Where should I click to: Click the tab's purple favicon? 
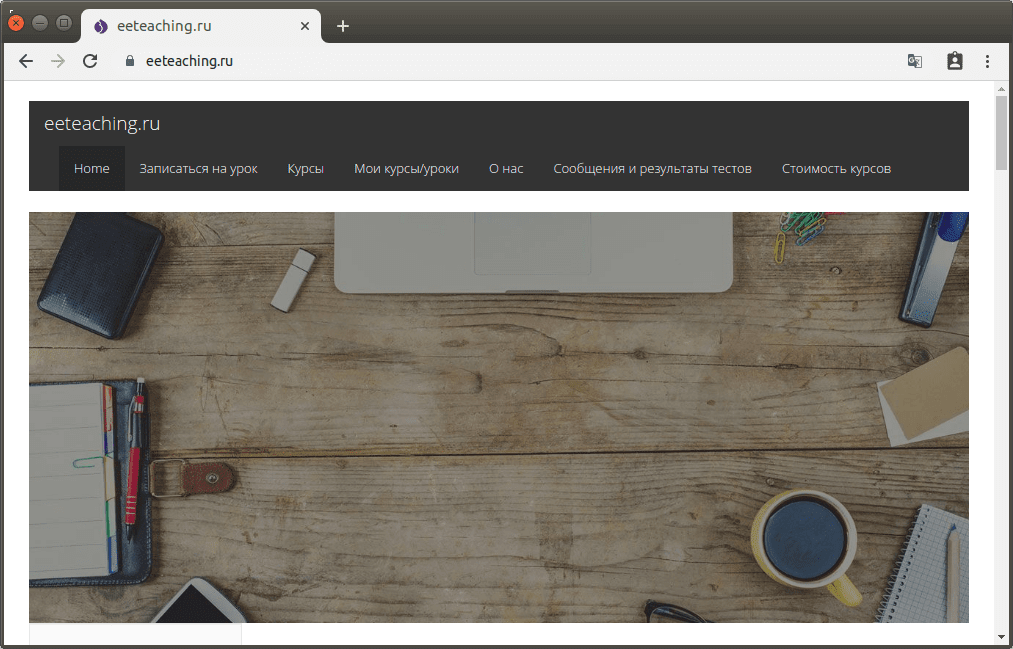101,26
